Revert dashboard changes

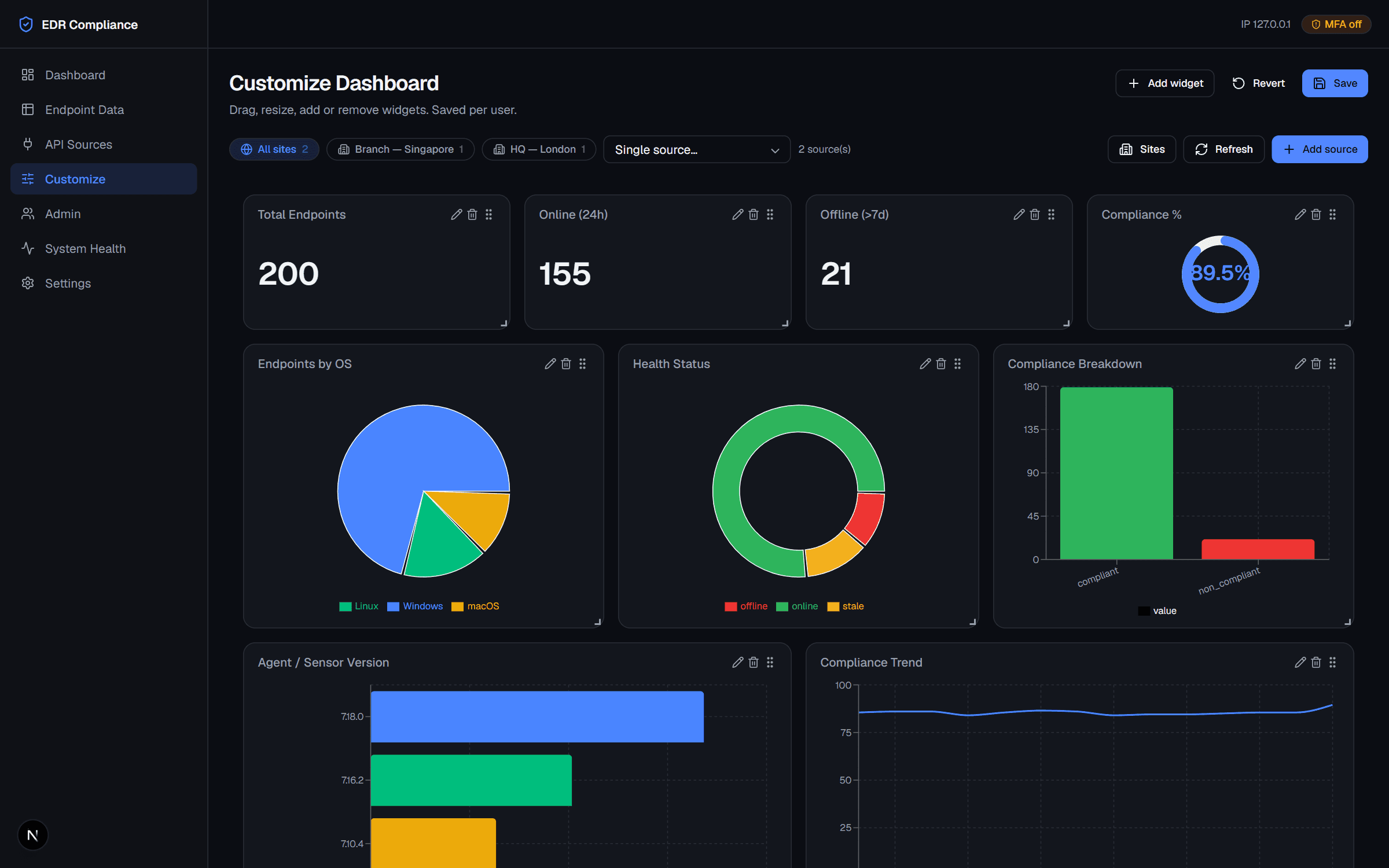1258,83
